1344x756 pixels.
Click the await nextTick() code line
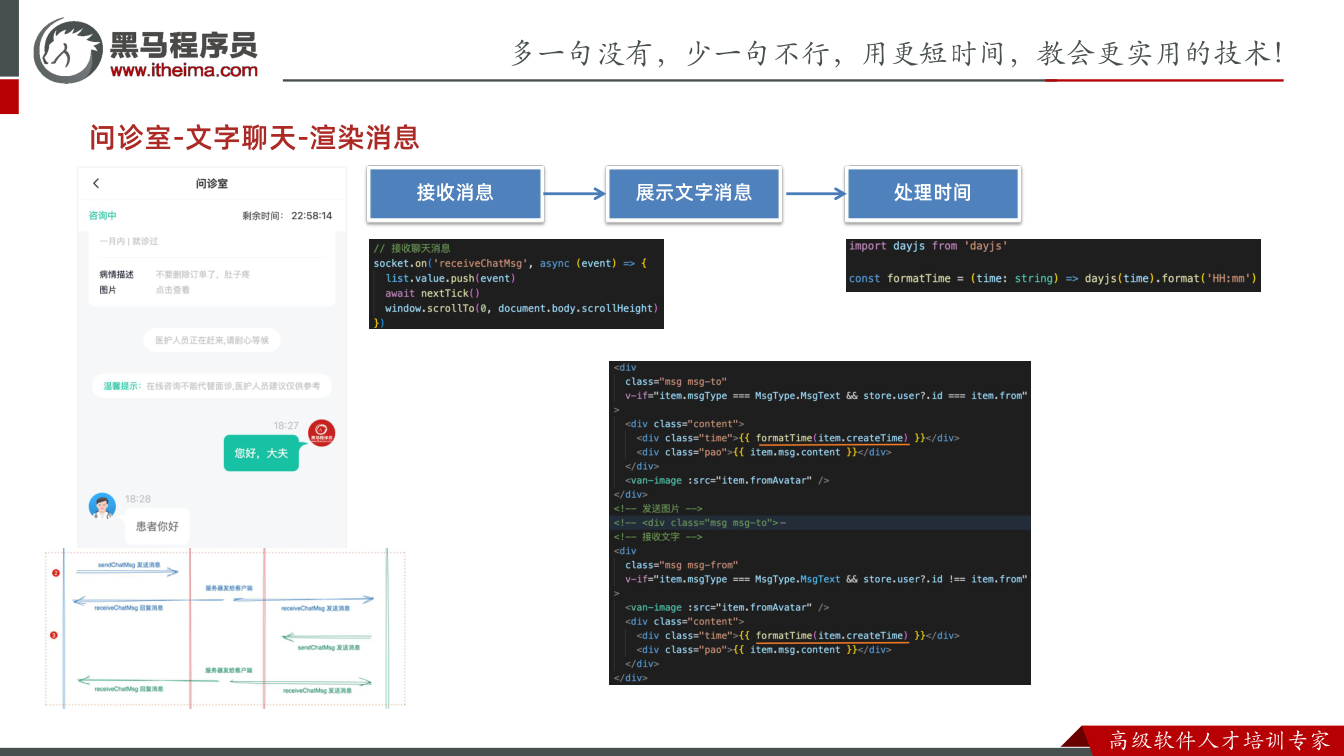point(433,293)
